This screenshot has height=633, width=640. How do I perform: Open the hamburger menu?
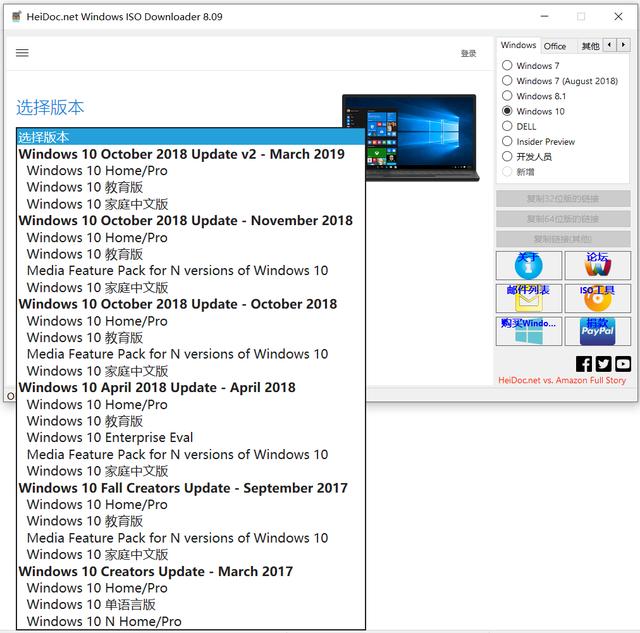(x=22, y=53)
